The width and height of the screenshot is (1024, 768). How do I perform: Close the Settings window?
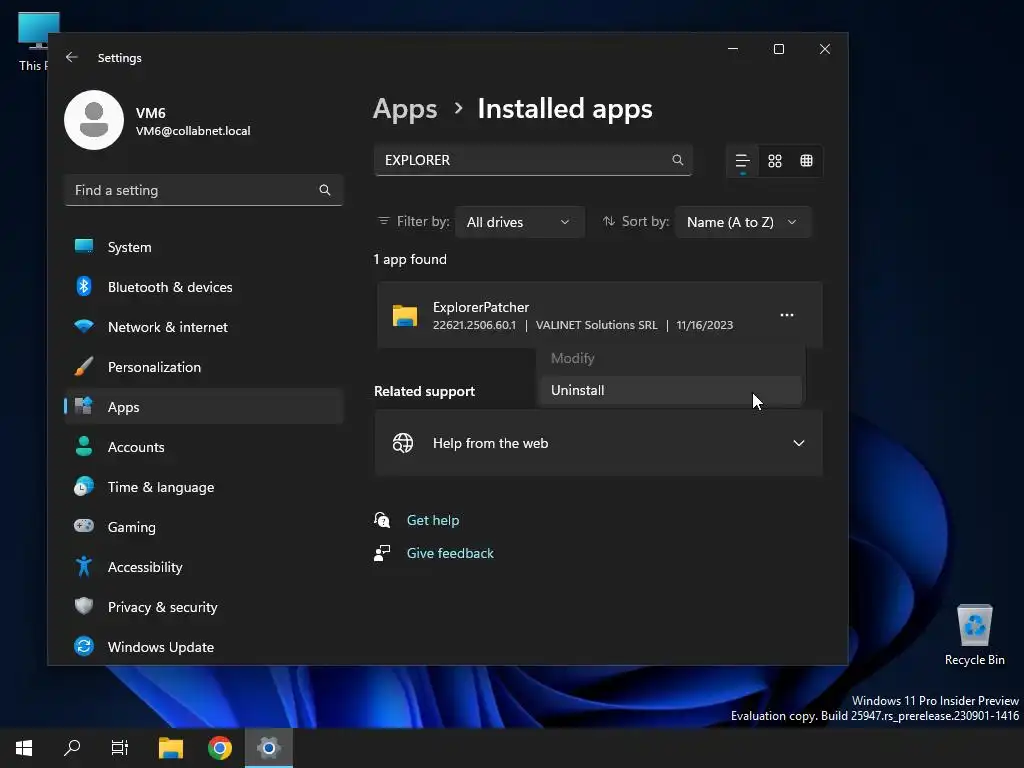(x=825, y=49)
